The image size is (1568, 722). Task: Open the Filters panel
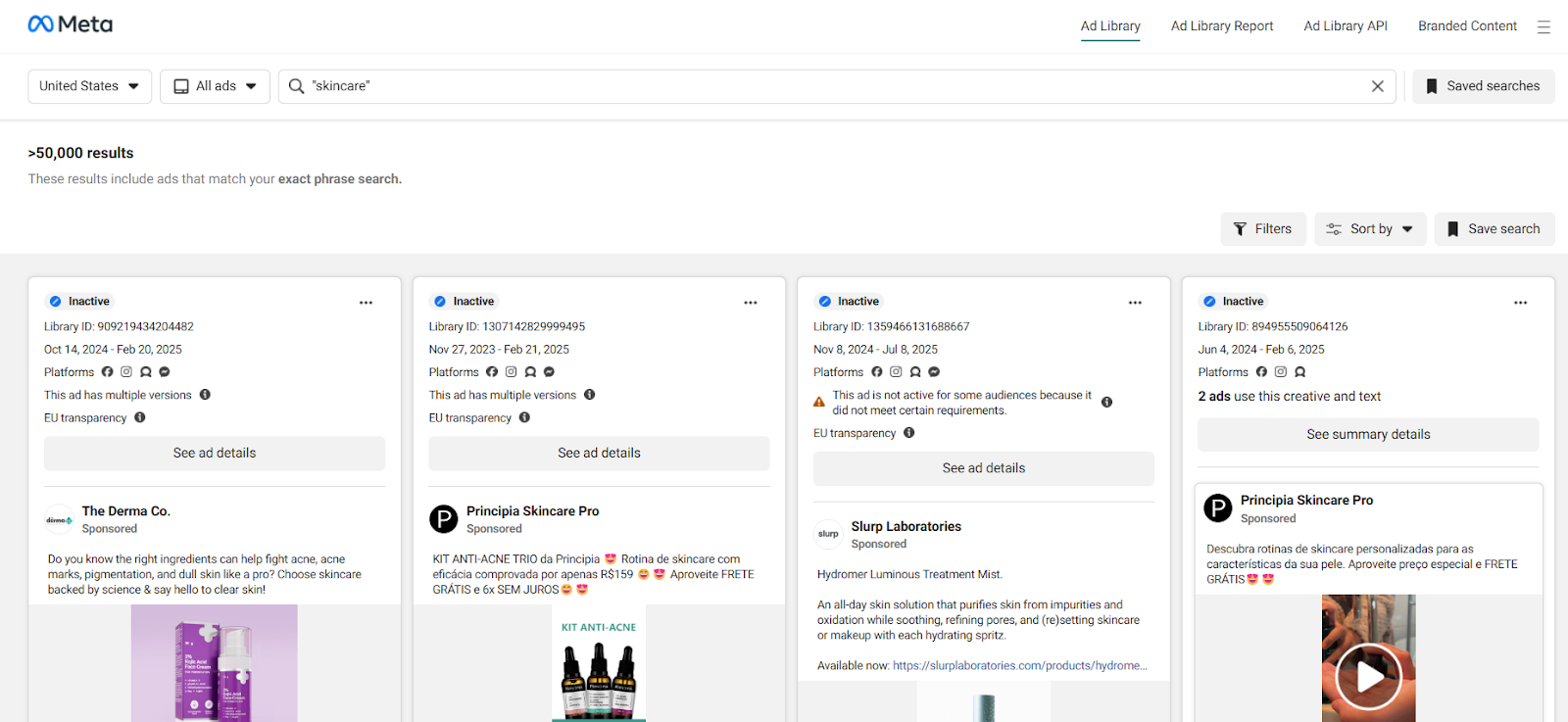(x=1262, y=229)
